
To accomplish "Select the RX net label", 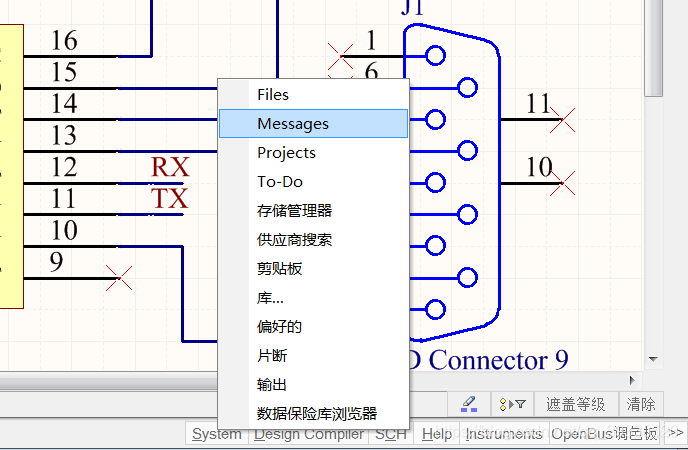I will coord(170,167).
